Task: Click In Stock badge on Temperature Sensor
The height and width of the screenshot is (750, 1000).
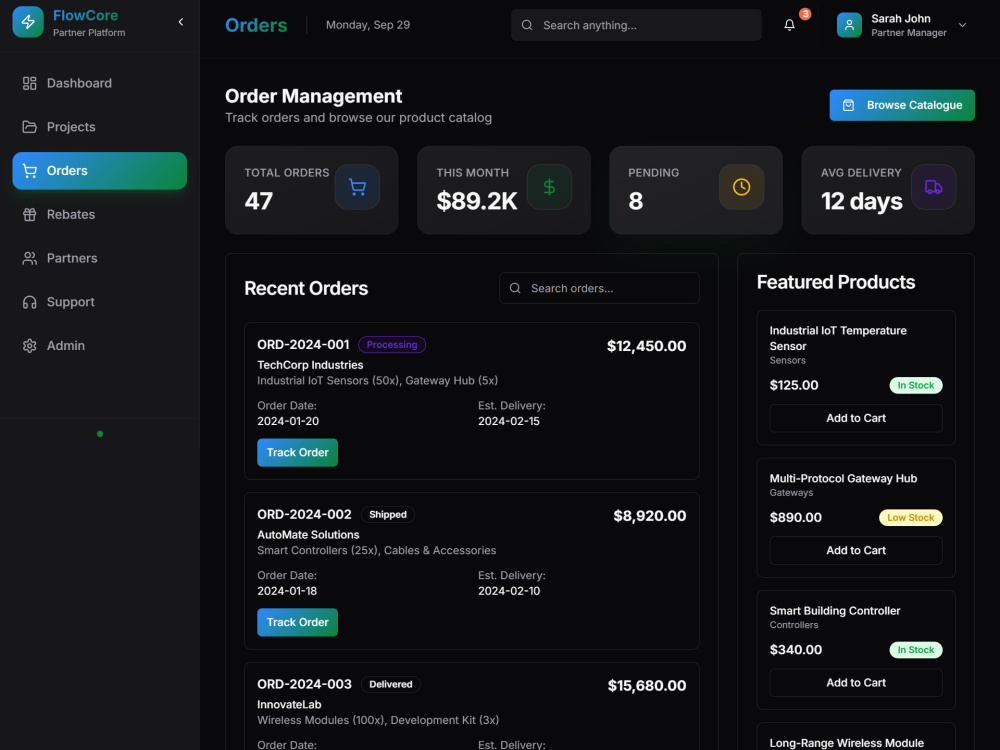Action: (x=916, y=385)
